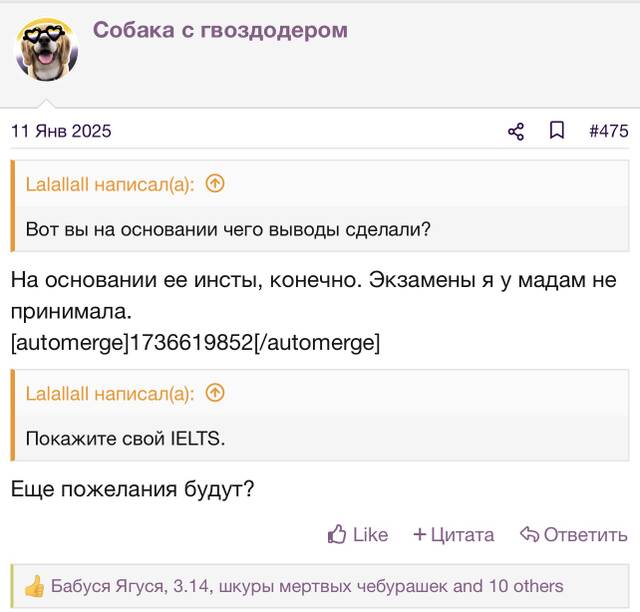This screenshot has width=640, height=612.
Task: Open the dog avatar profile picture
Action: tap(47, 49)
